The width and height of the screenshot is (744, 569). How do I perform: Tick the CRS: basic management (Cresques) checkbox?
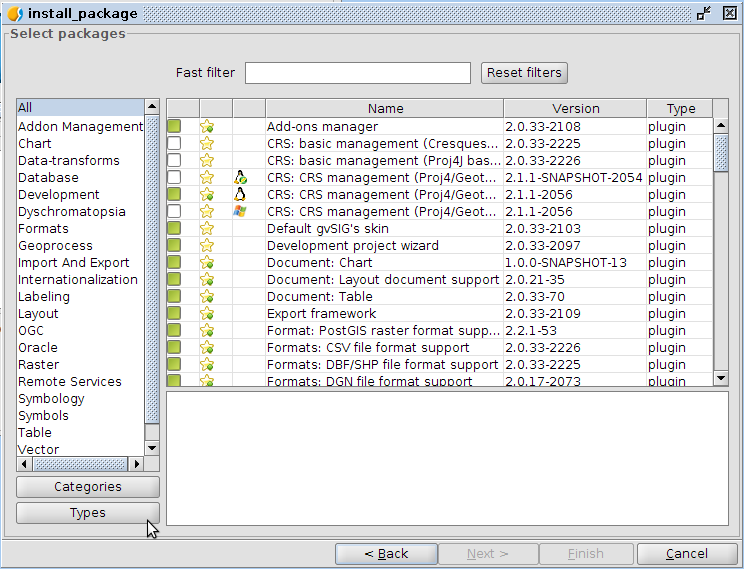coord(174,144)
